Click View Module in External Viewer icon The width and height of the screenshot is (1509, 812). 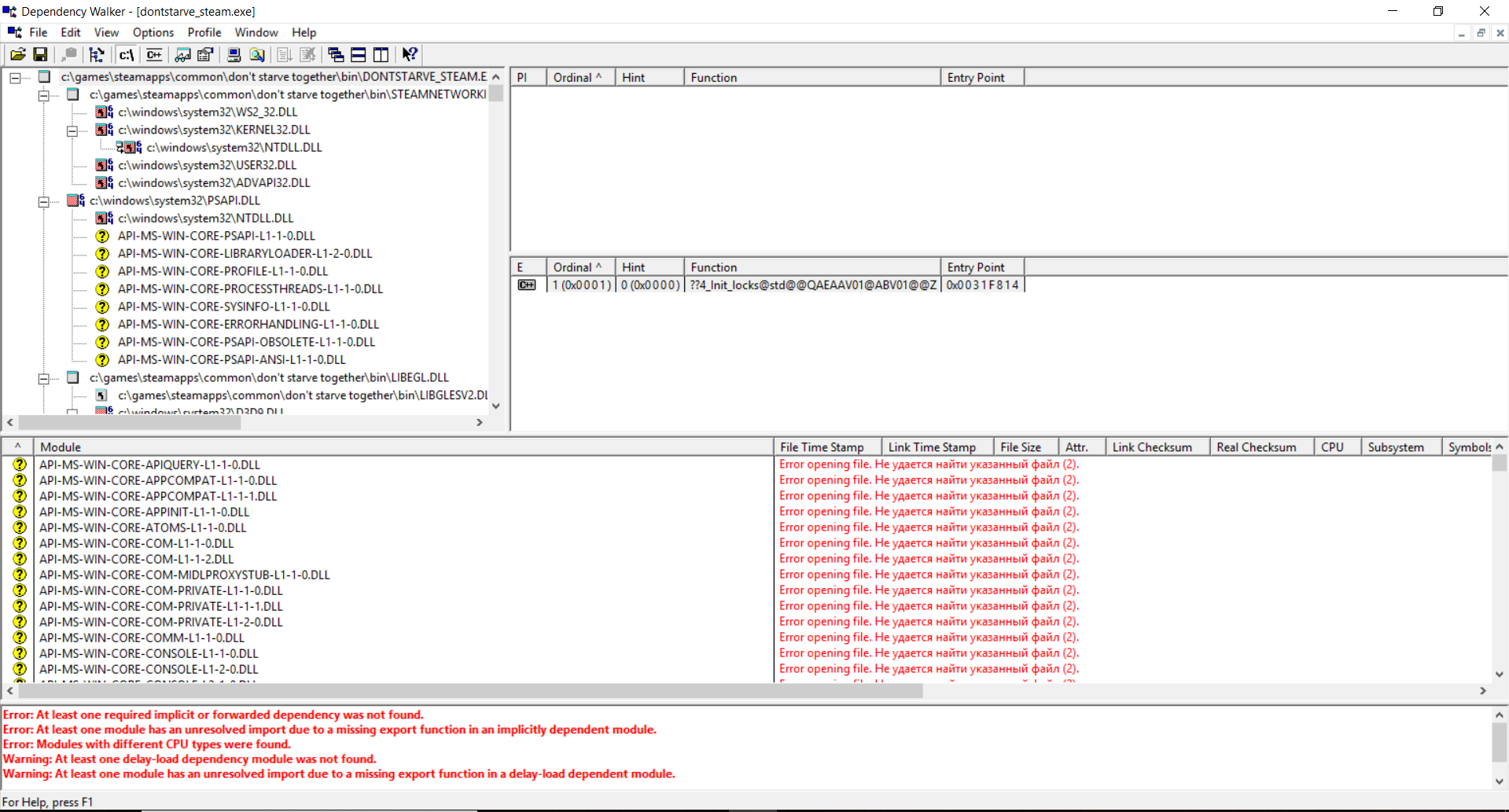(x=182, y=54)
